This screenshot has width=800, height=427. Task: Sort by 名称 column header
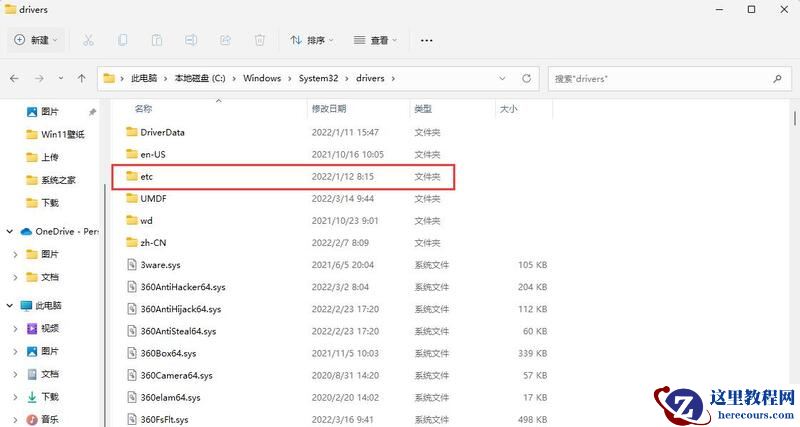[144, 109]
